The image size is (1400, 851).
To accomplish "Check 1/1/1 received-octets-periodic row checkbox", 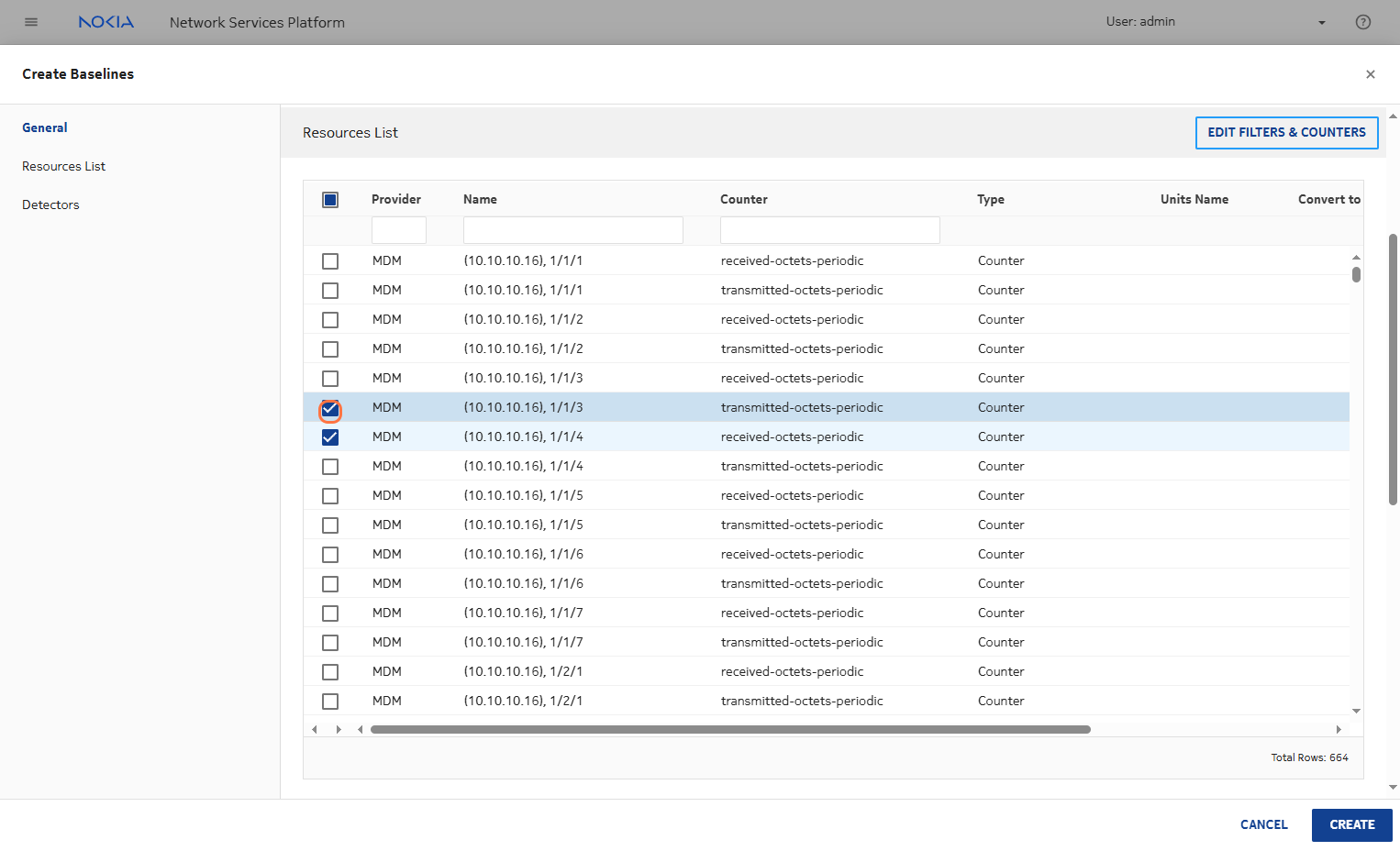I will [330, 261].
